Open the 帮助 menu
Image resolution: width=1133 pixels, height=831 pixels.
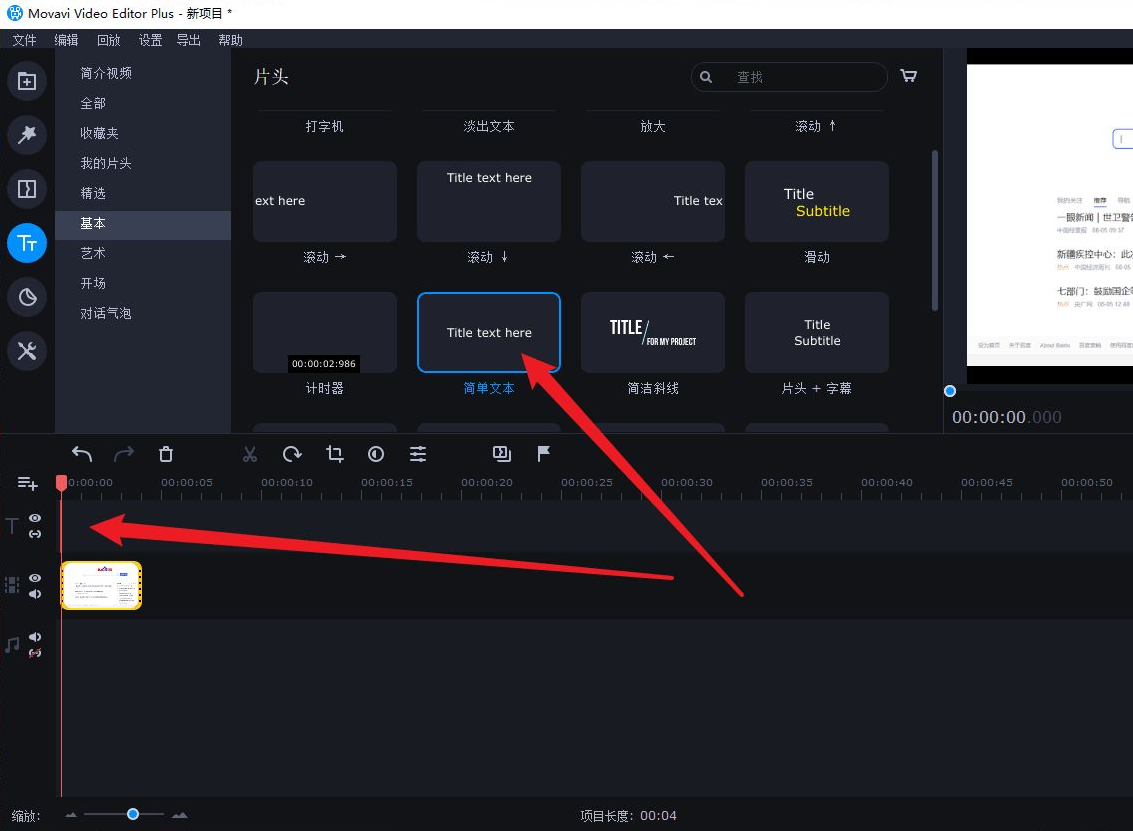[231, 40]
